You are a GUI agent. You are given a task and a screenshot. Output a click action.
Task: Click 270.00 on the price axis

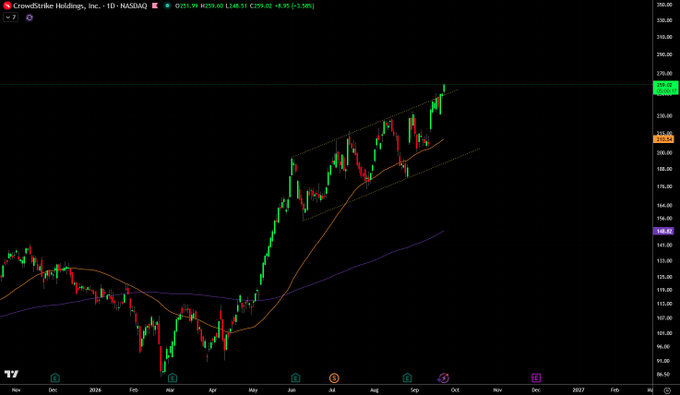coord(664,73)
